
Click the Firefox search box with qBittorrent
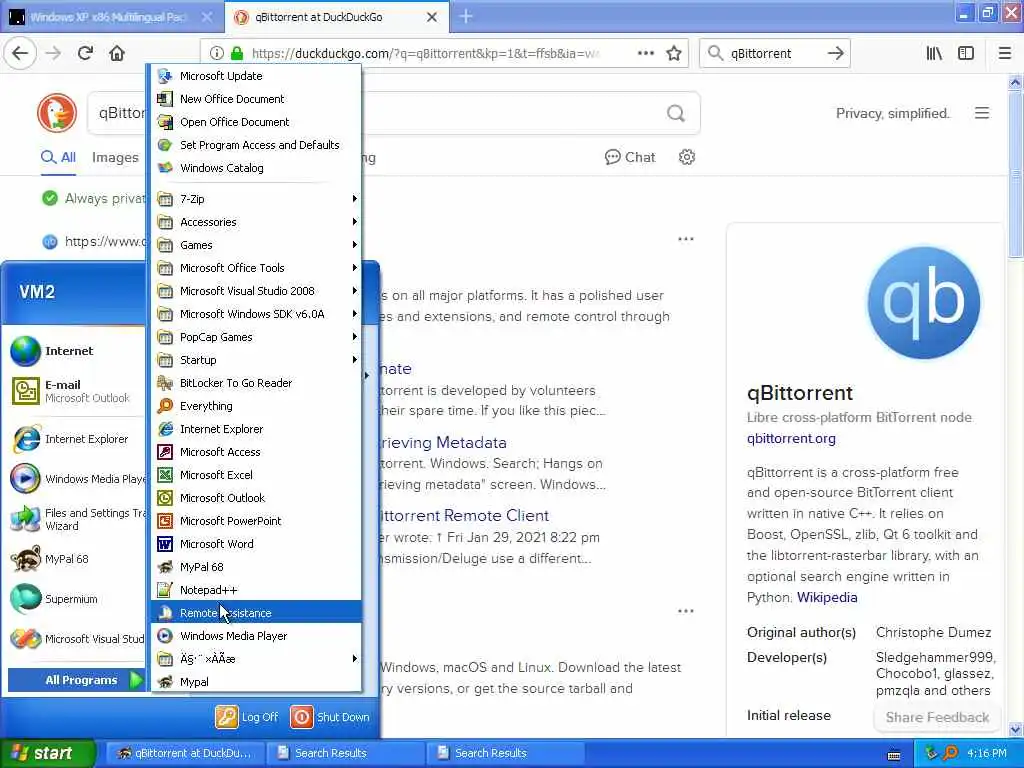(774, 54)
